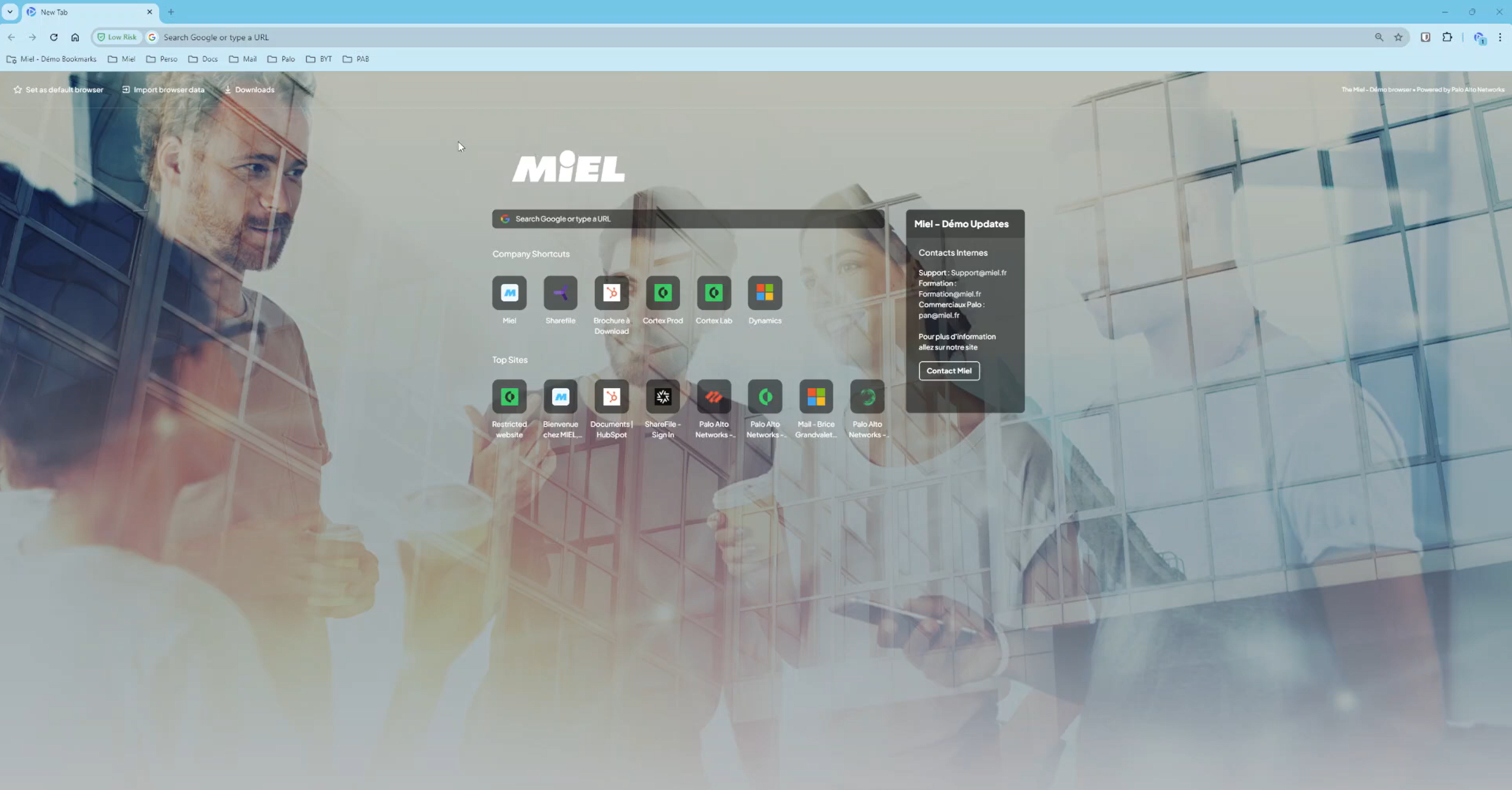Open the Docs bookmarks folder
This screenshot has height=790, width=1512.
pyautogui.click(x=202, y=59)
